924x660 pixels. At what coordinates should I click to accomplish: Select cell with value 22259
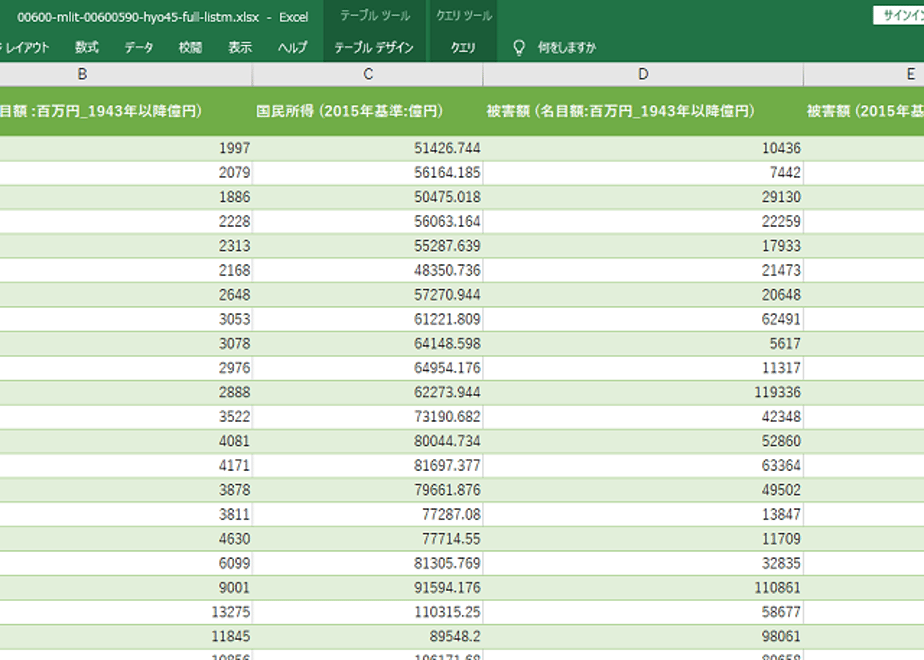pyautogui.click(x=643, y=222)
